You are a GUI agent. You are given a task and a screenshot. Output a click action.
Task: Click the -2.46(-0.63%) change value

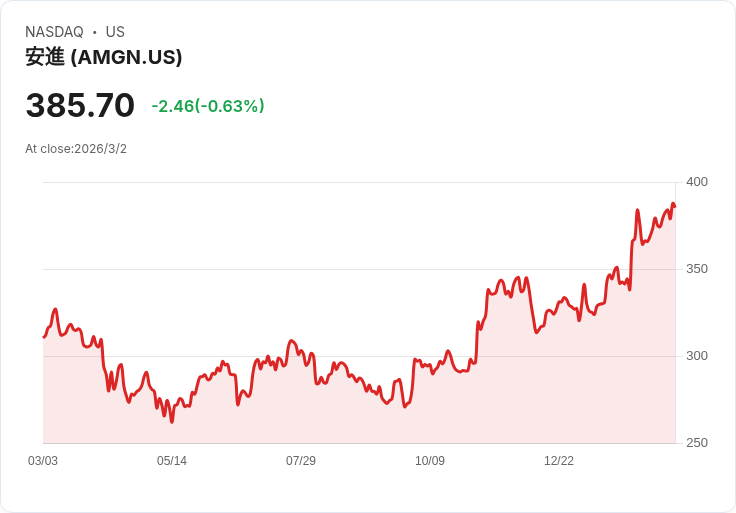click(x=208, y=106)
